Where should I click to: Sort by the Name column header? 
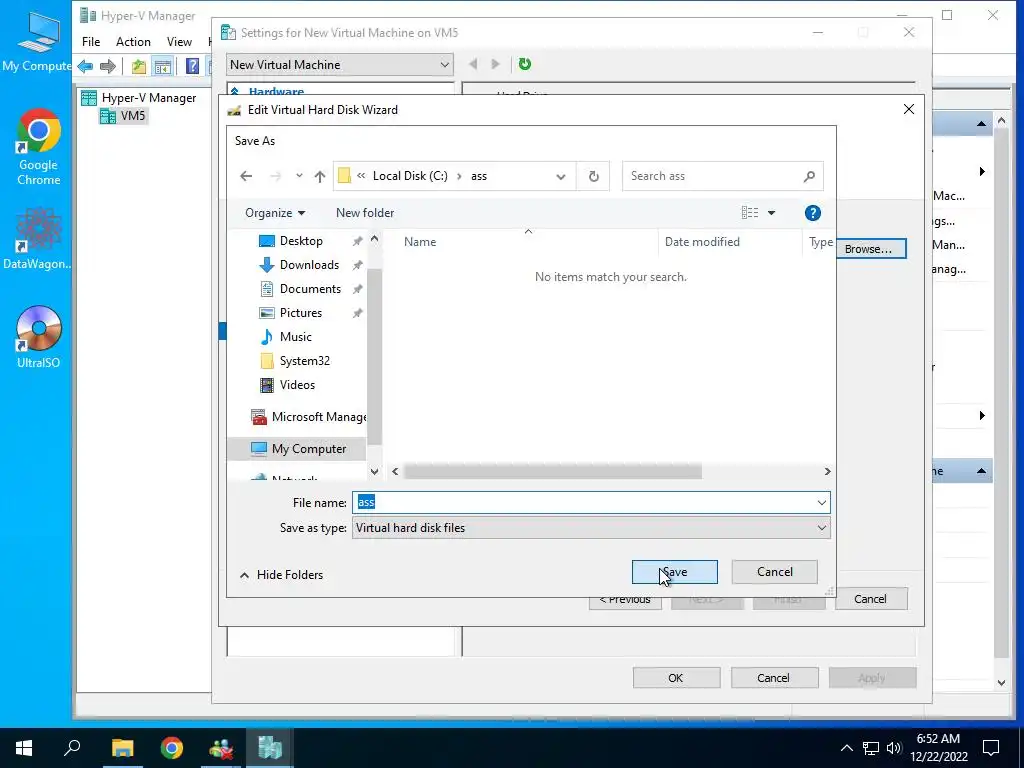coord(420,242)
